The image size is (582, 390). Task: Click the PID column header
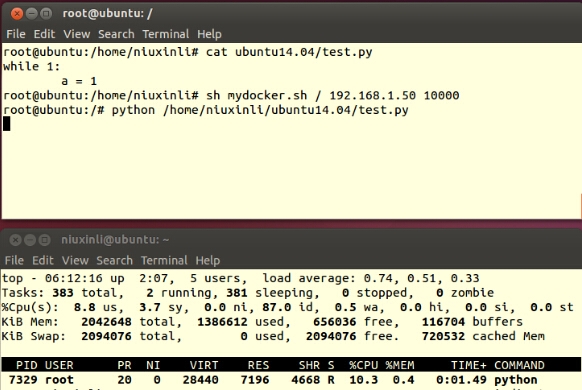tap(26, 366)
